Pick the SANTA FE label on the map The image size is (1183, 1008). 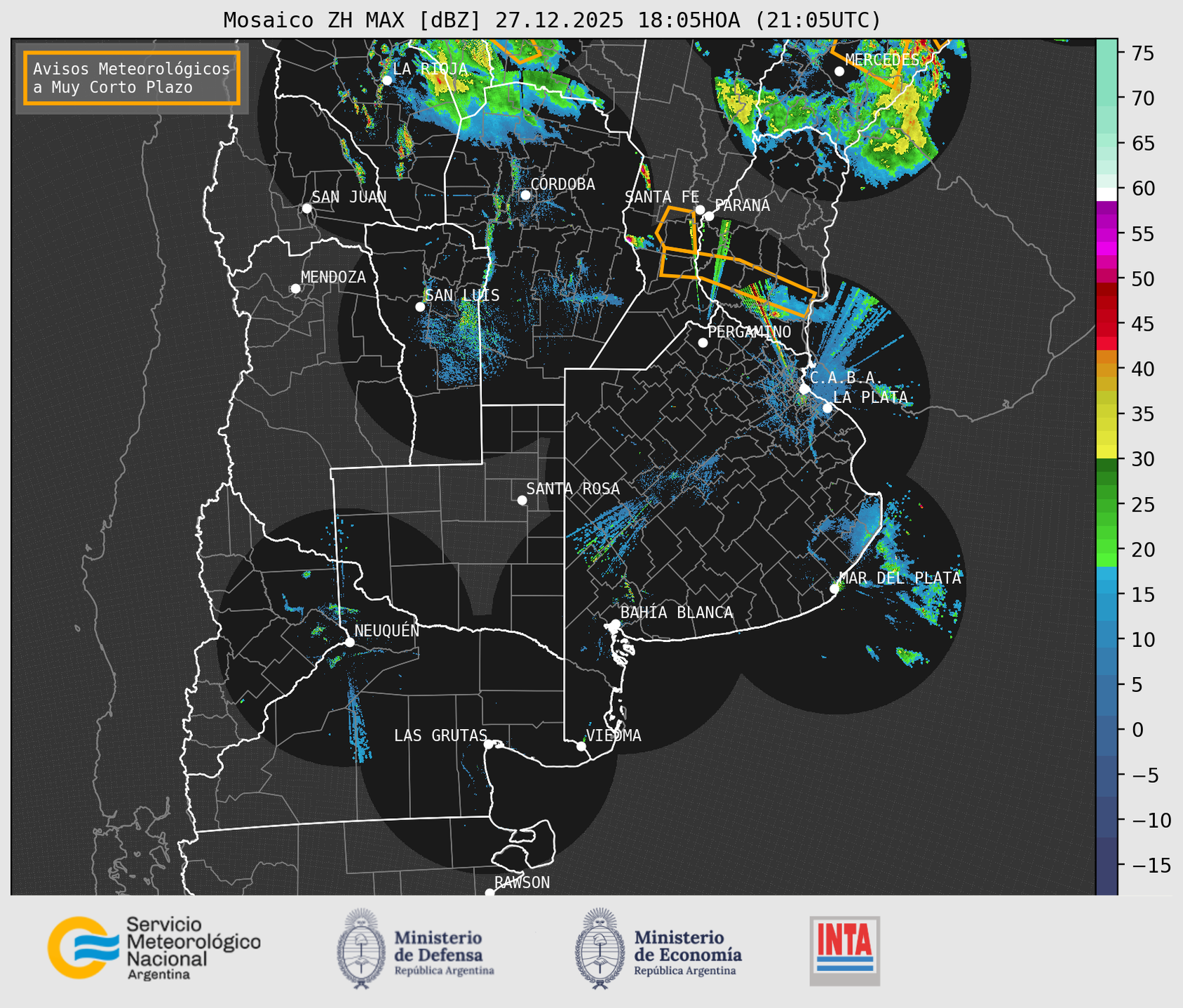661,197
